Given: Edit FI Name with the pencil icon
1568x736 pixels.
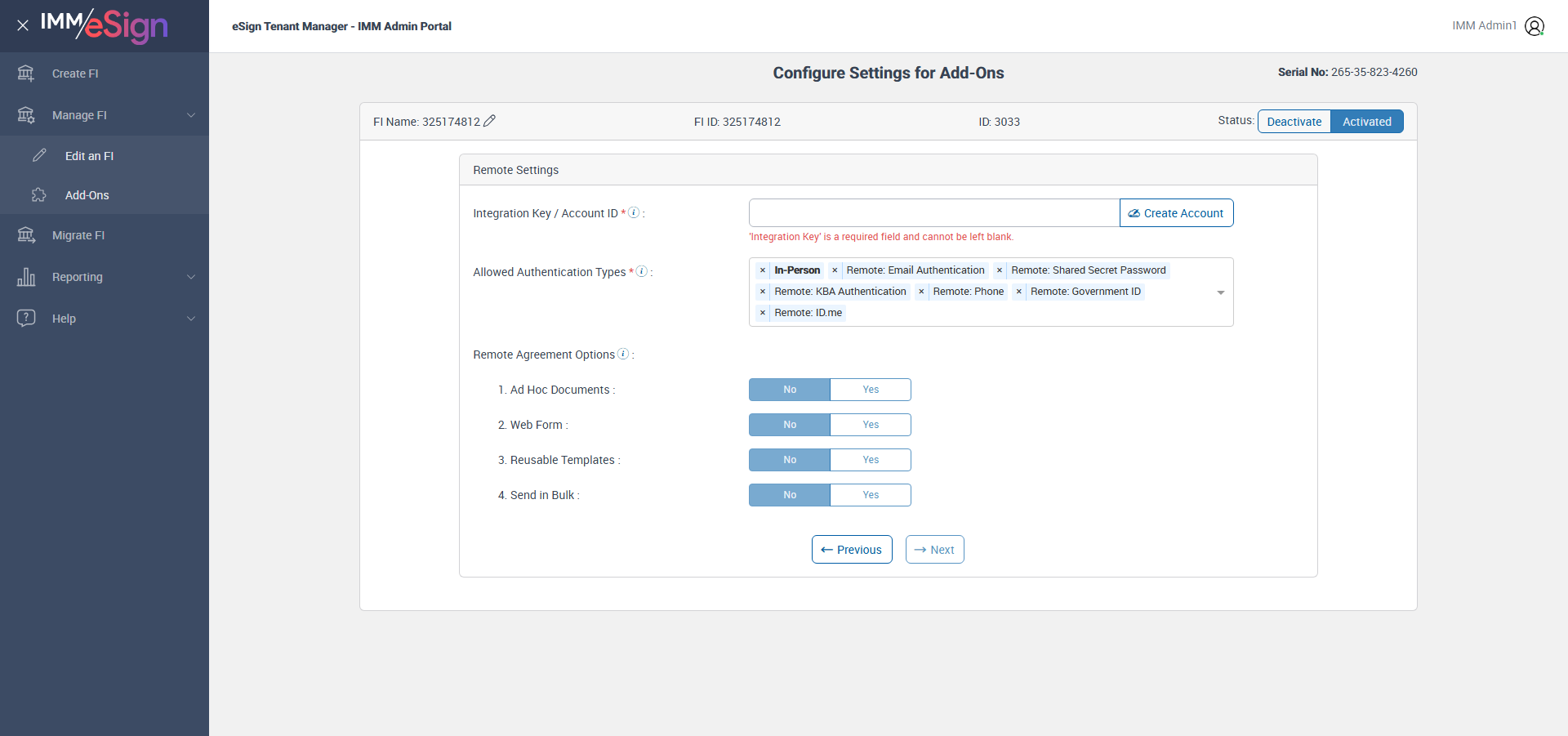Looking at the screenshot, I should tap(489, 121).
